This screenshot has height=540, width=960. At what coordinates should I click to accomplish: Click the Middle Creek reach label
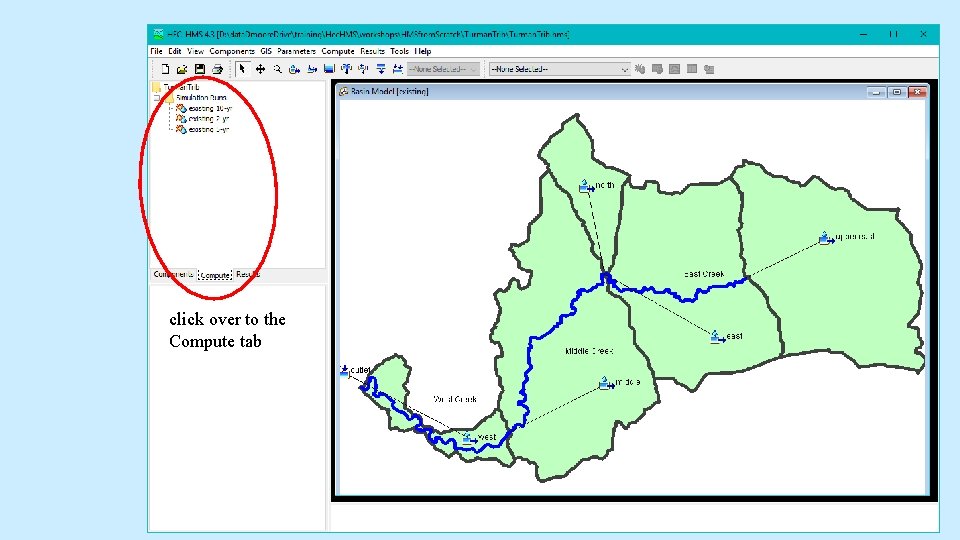pyautogui.click(x=589, y=351)
